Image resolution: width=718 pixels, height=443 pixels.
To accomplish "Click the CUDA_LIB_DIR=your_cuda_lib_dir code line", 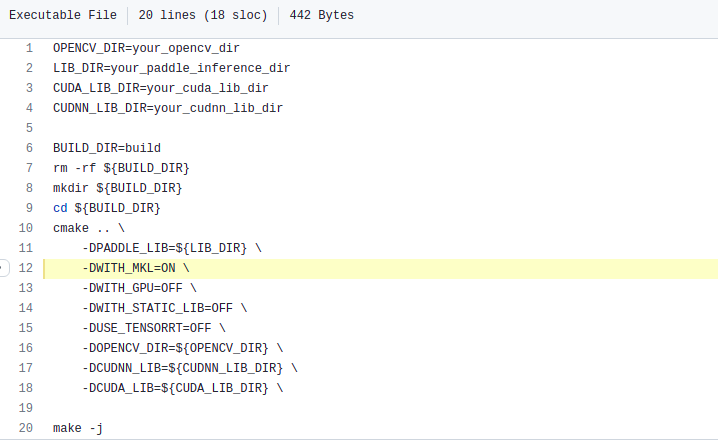I will [161, 88].
